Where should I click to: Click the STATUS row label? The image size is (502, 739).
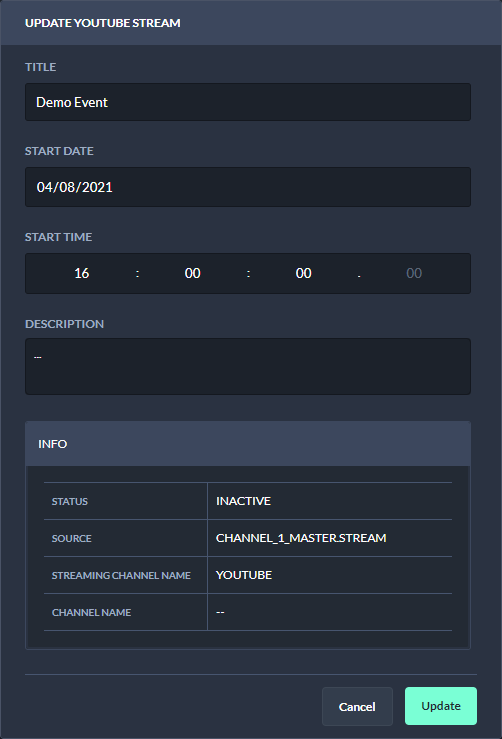[x=70, y=501]
